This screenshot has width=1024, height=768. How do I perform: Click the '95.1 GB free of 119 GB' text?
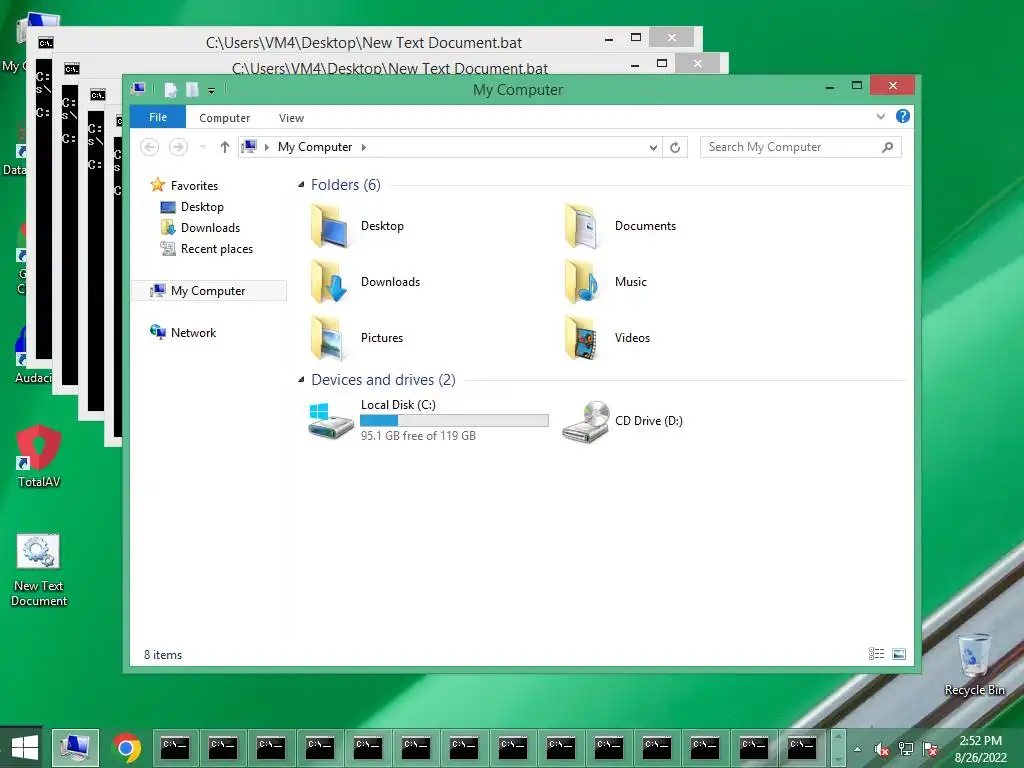click(419, 436)
